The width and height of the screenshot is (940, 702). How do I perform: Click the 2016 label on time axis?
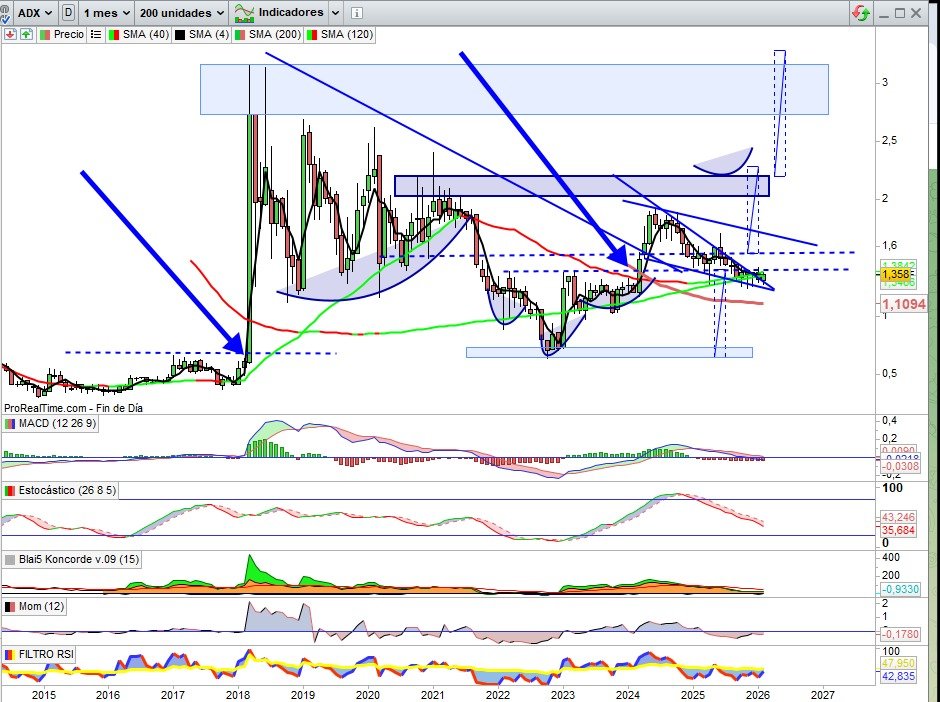coord(108,695)
